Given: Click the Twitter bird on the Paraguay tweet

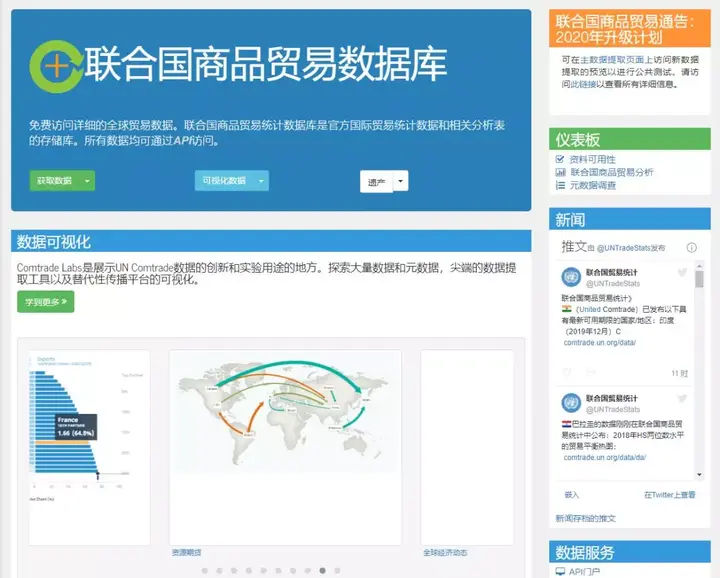Looking at the screenshot, I should point(682,398).
